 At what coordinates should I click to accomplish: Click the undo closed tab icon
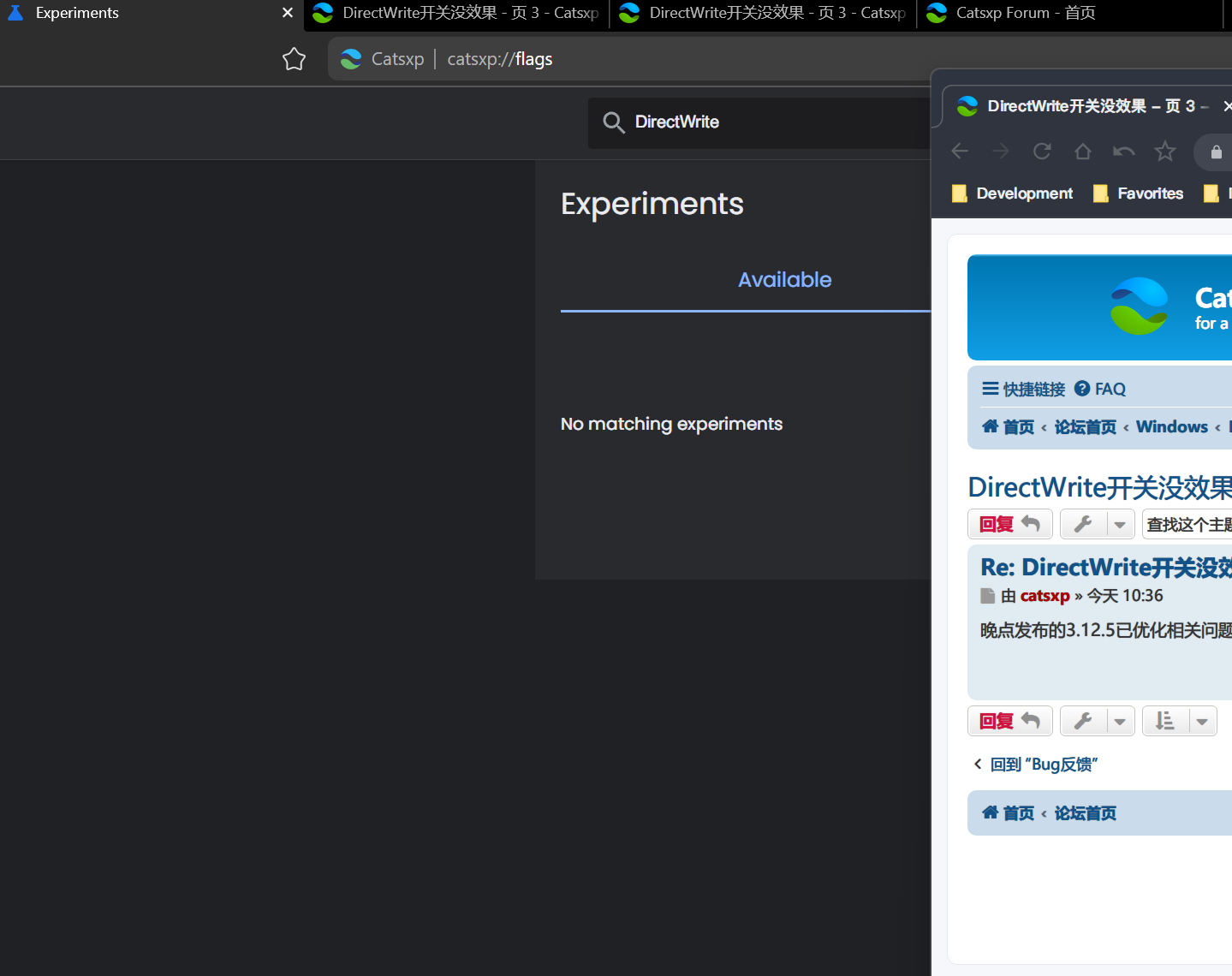[1124, 152]
